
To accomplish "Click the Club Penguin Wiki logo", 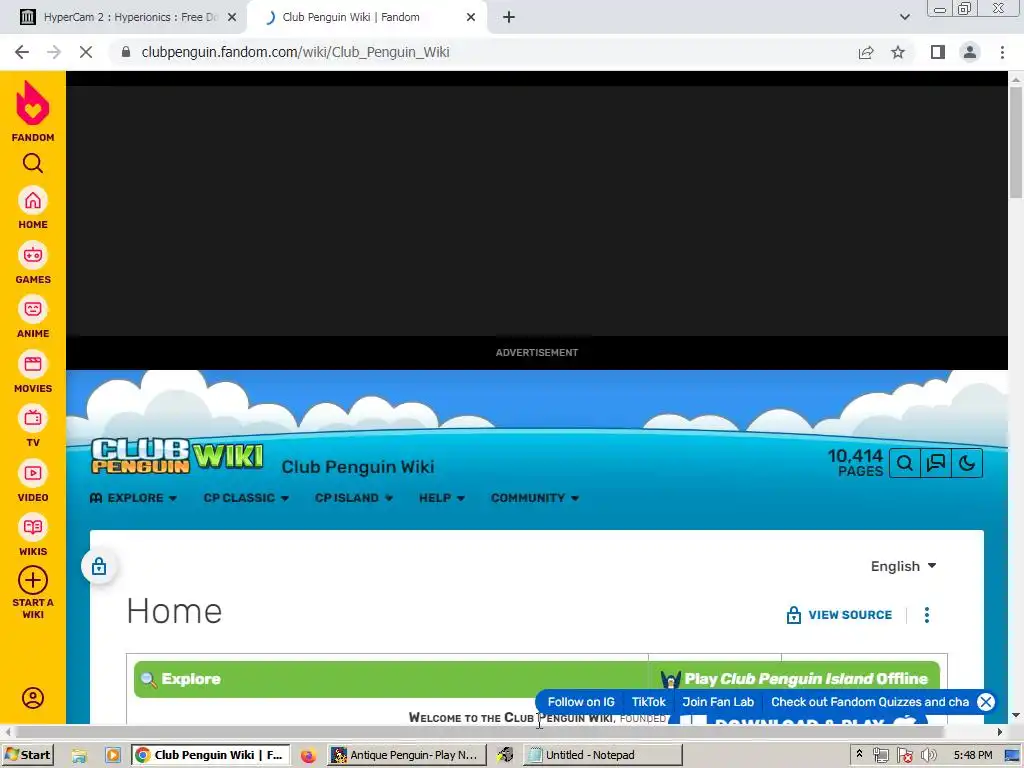I will point(177,456).
